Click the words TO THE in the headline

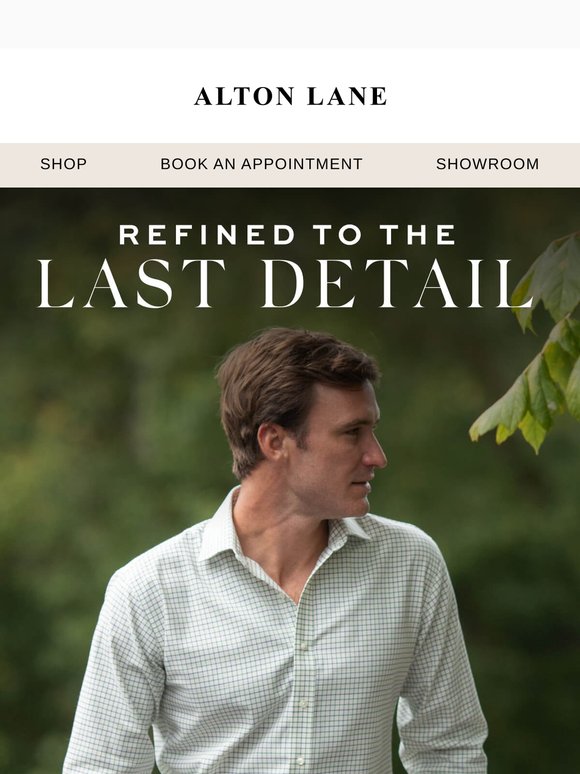[x=384, y=234]
